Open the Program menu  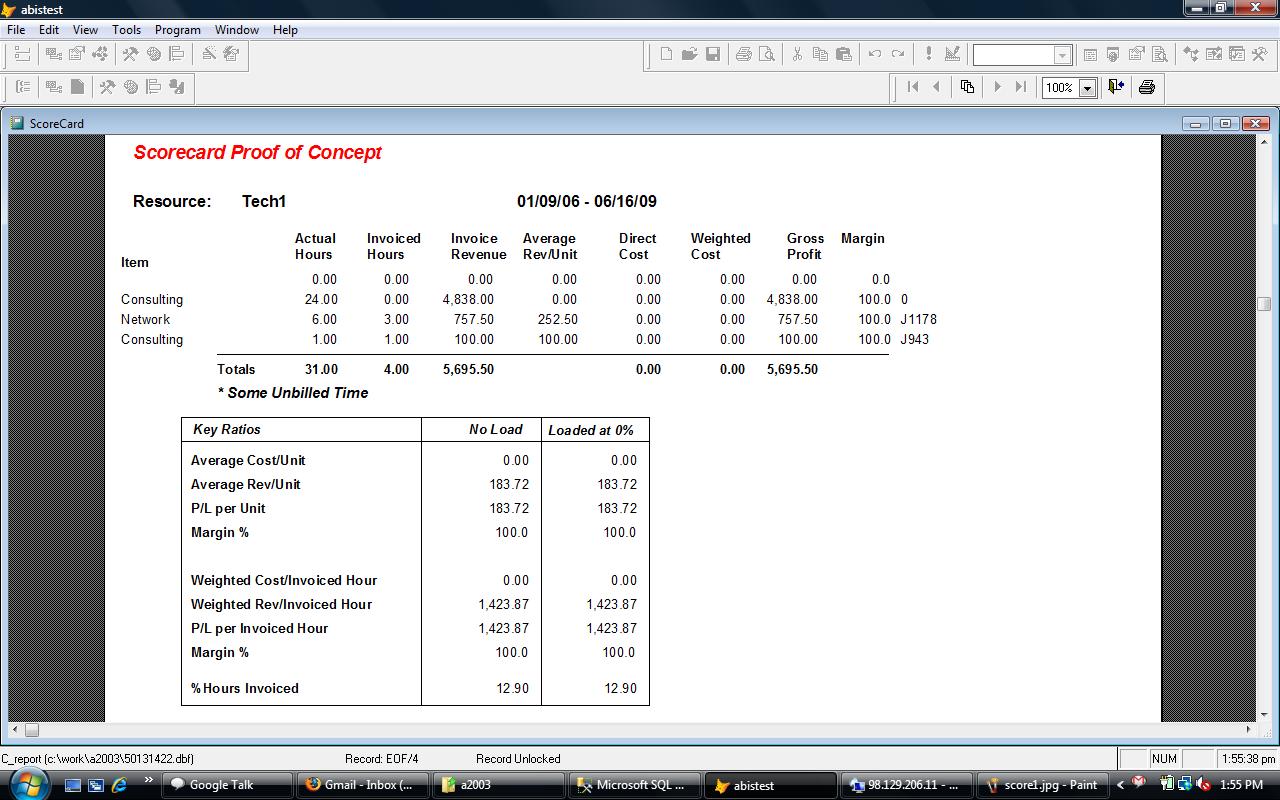[177, 30]
